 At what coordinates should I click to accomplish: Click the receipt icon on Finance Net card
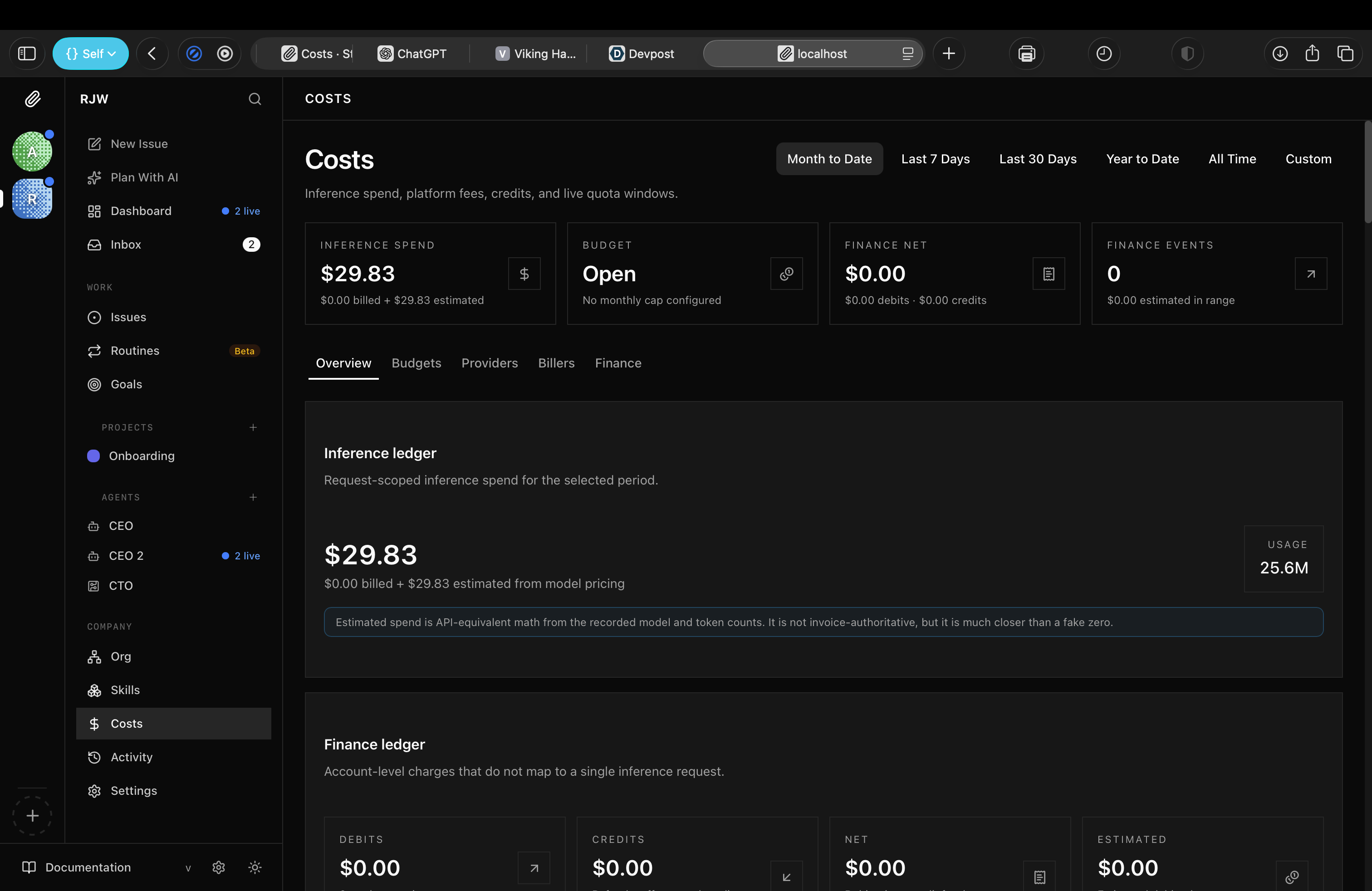[x=1049, y=274]
